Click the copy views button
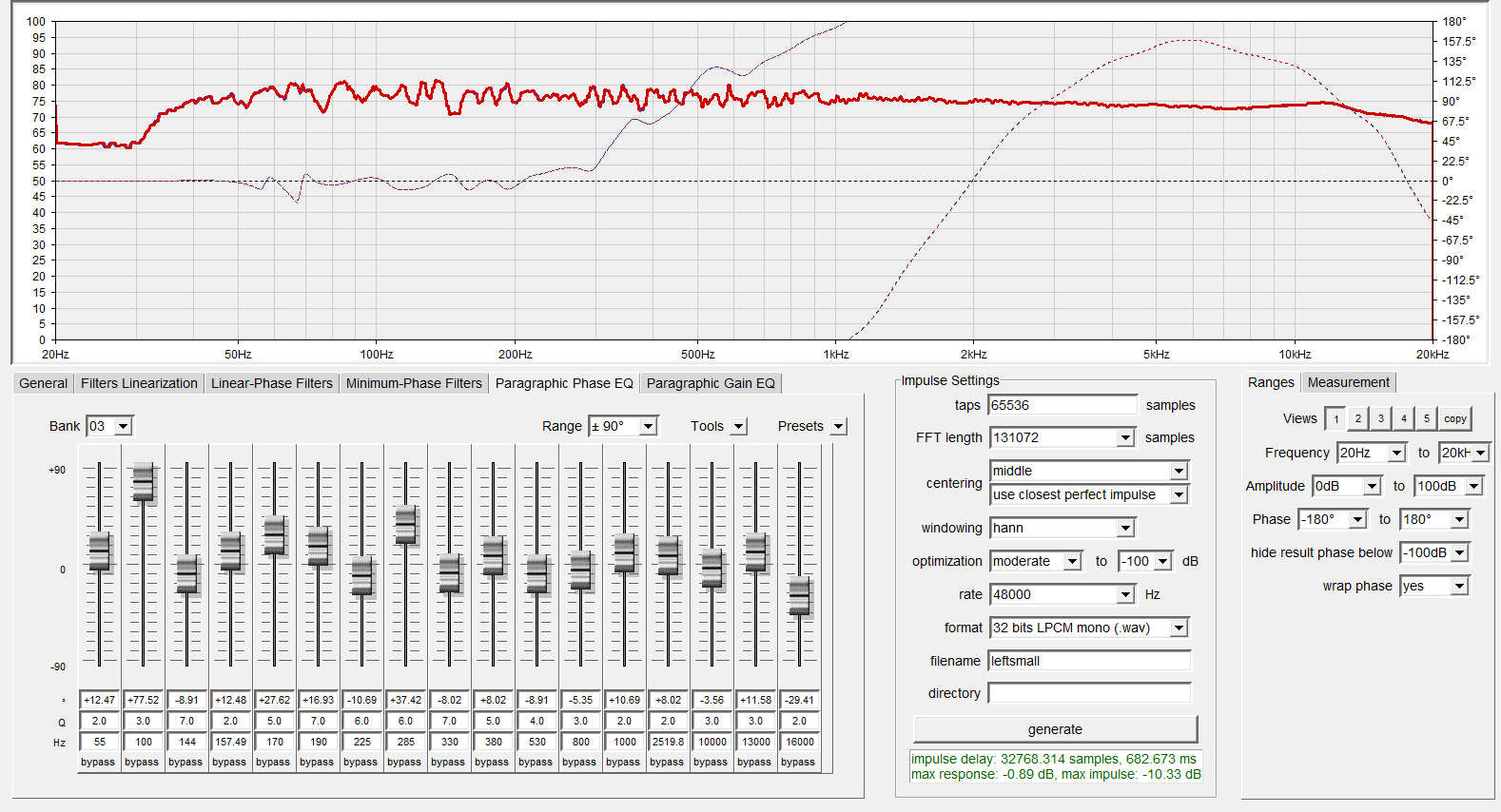Screen dimensions: 1501x812 [x=1454, y=419]
